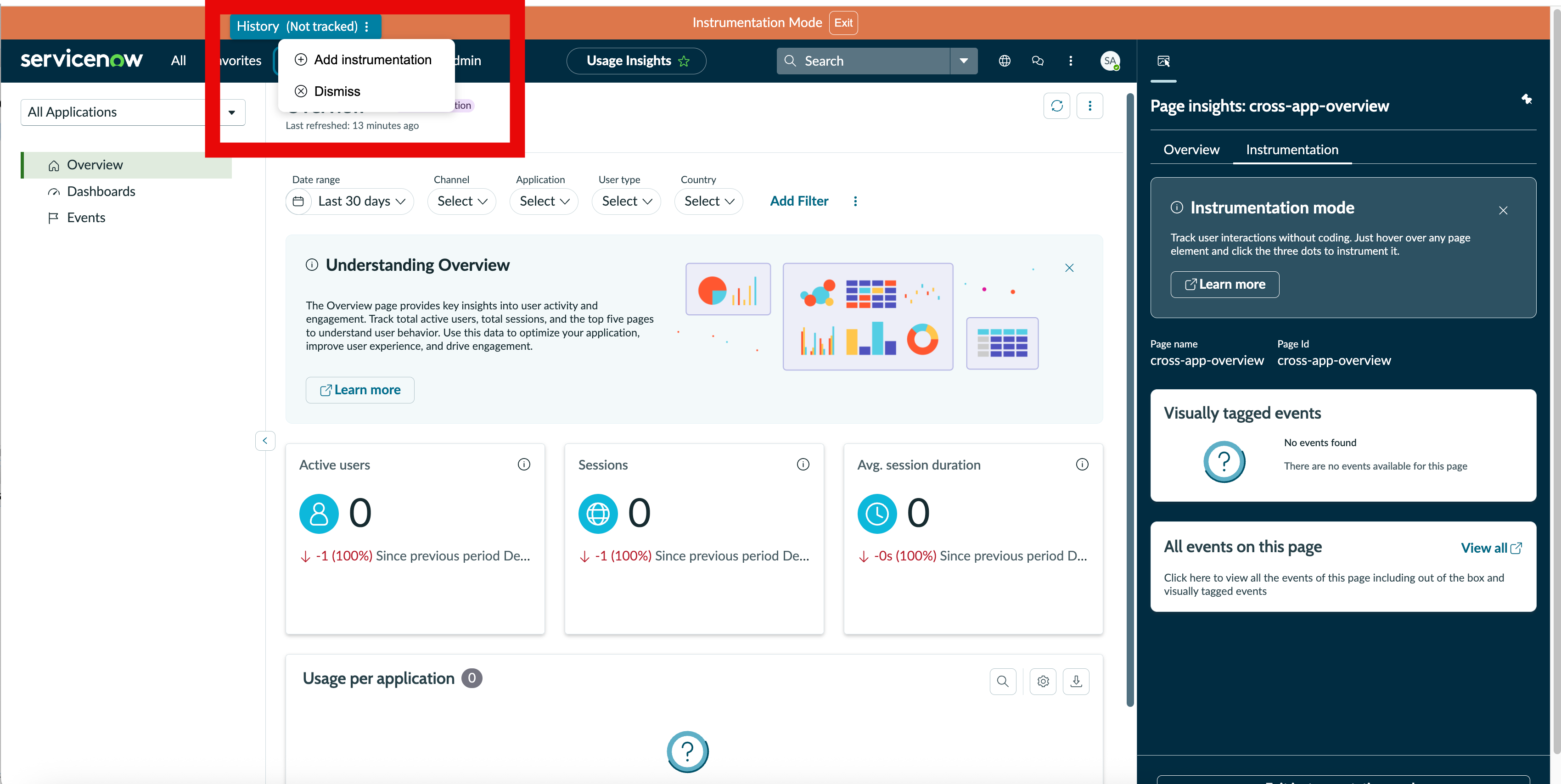This screenshot has height=784, width=1561.
Task: Expand the User type Select dropdown
Action: (x=627, y=201)
